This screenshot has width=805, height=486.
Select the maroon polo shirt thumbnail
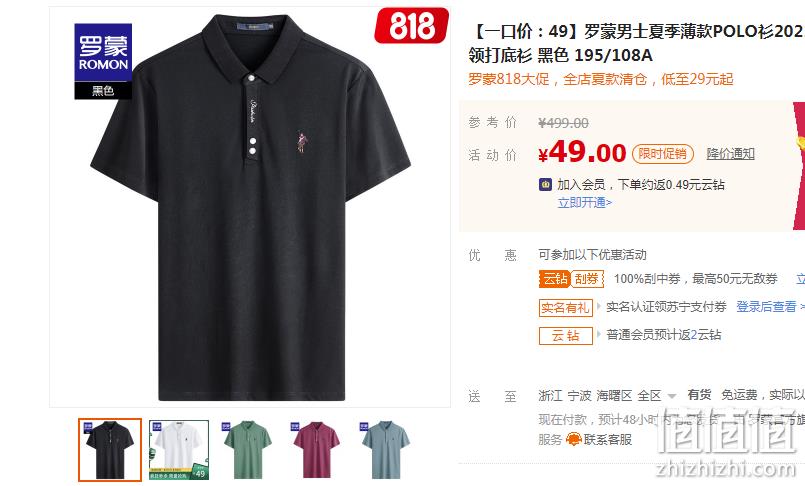point(316,450)
